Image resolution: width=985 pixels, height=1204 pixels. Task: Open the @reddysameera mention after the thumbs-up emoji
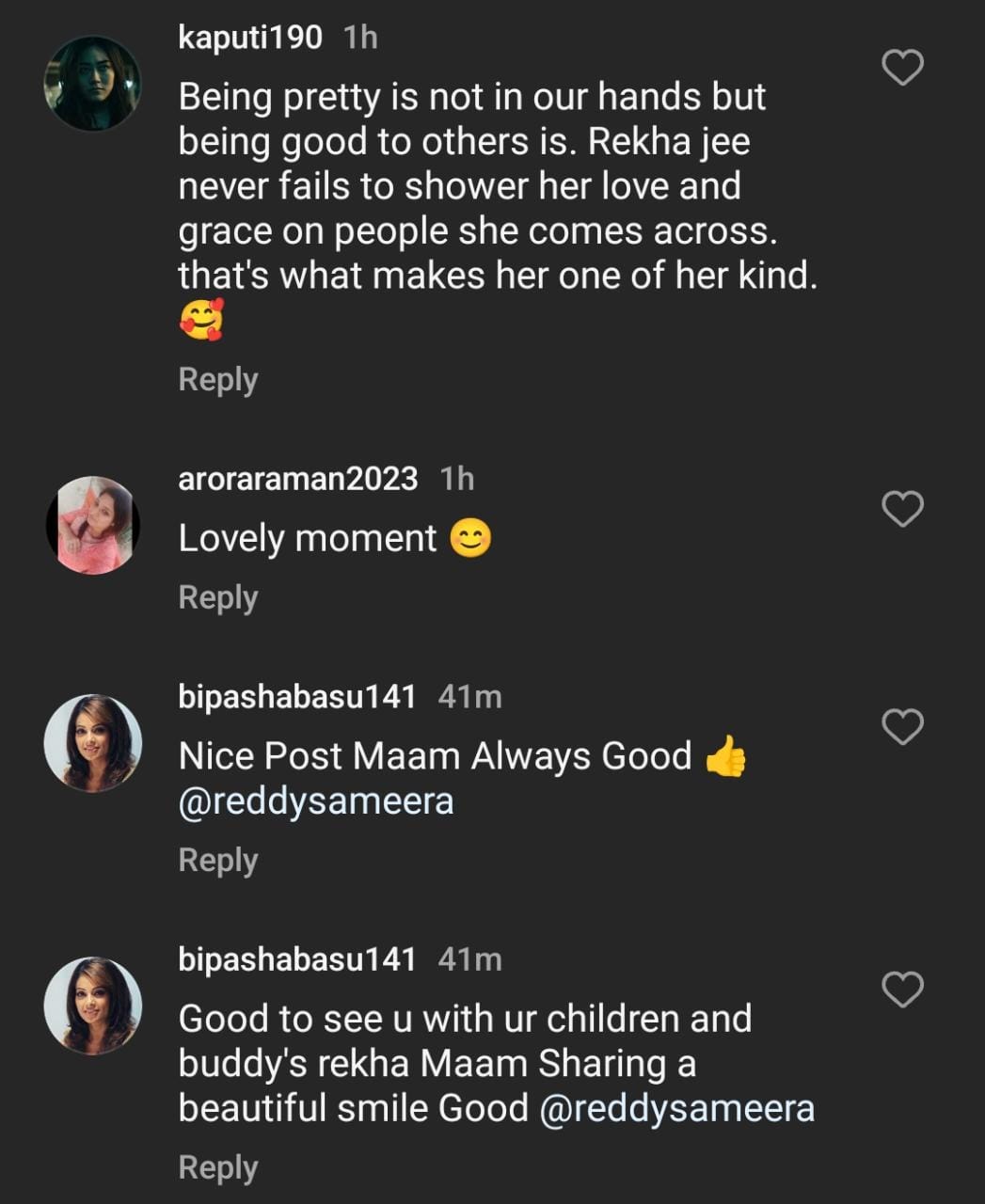pos(316,801)
